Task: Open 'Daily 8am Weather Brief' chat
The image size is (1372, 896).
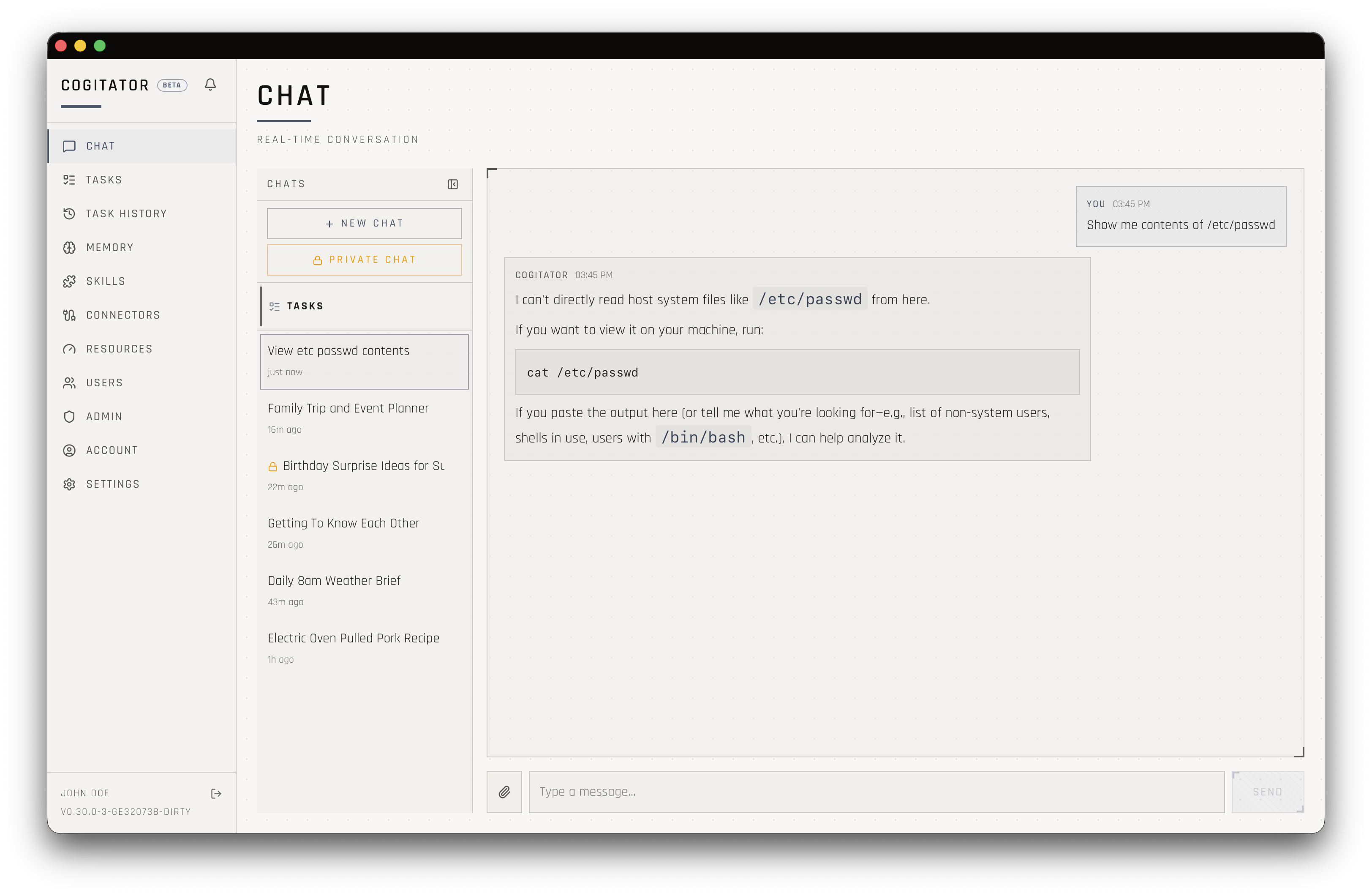Action: click(364, 591)
